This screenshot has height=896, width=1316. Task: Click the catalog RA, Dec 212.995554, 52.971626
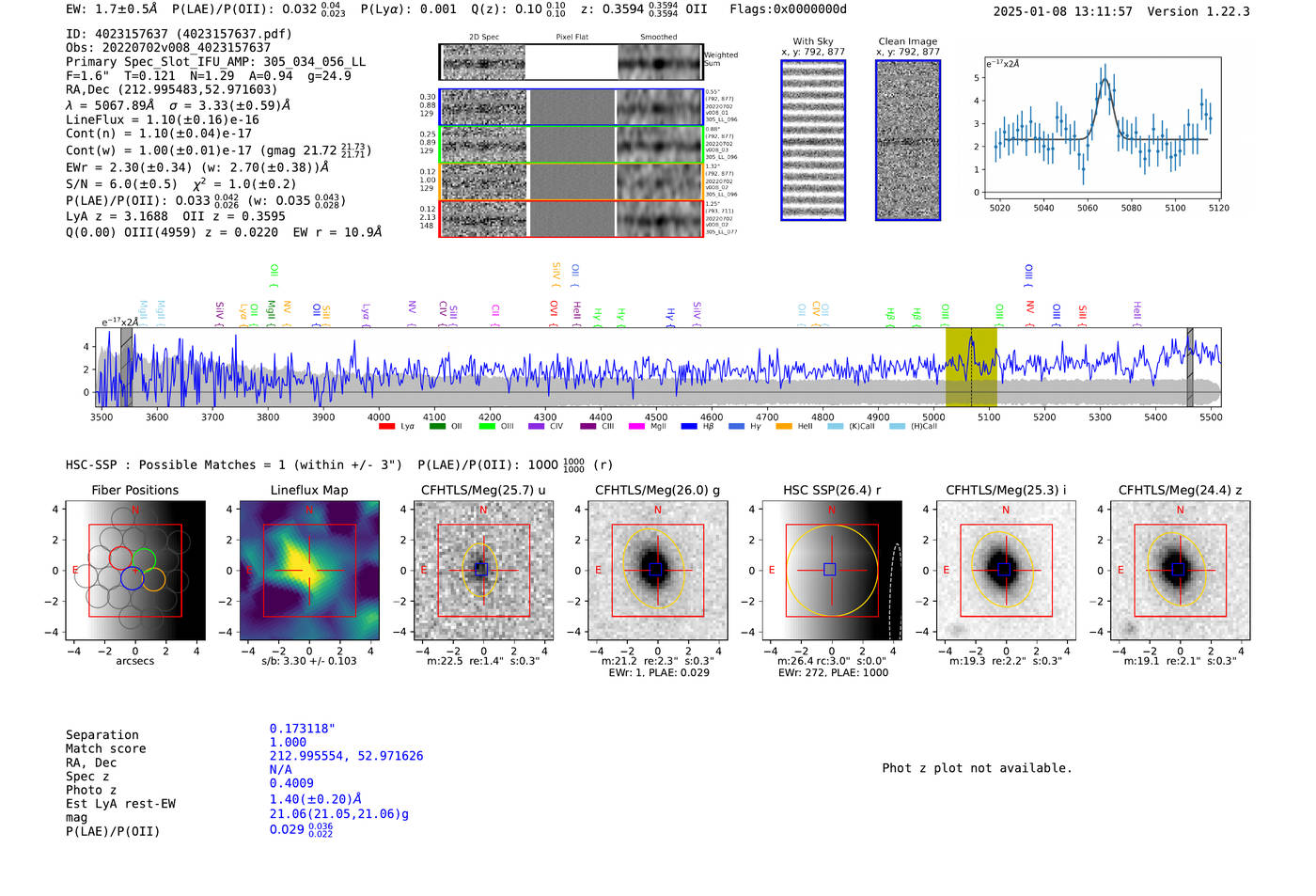pos(346,756)
